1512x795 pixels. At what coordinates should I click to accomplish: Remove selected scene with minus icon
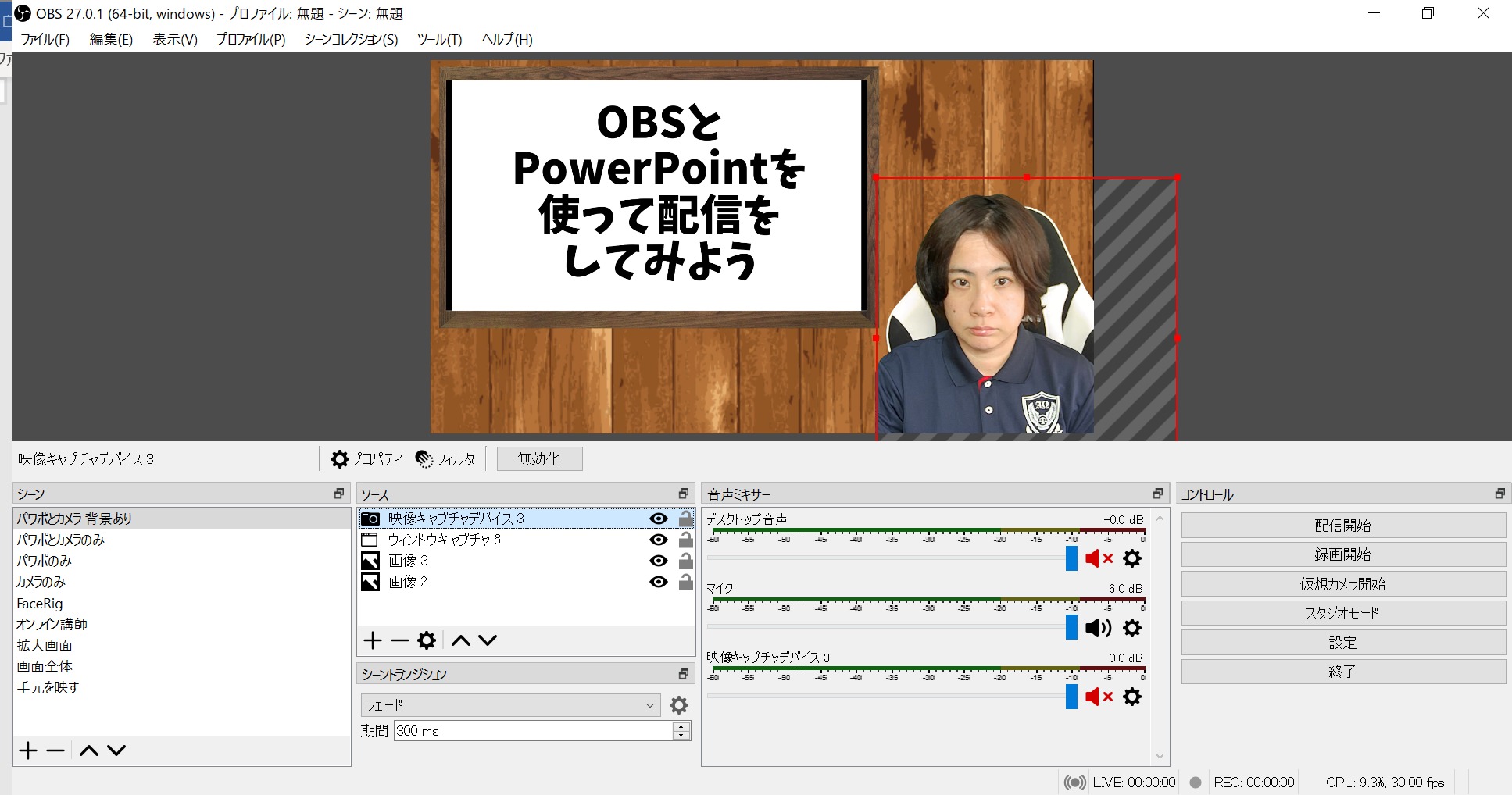click(x=55, y=750)
